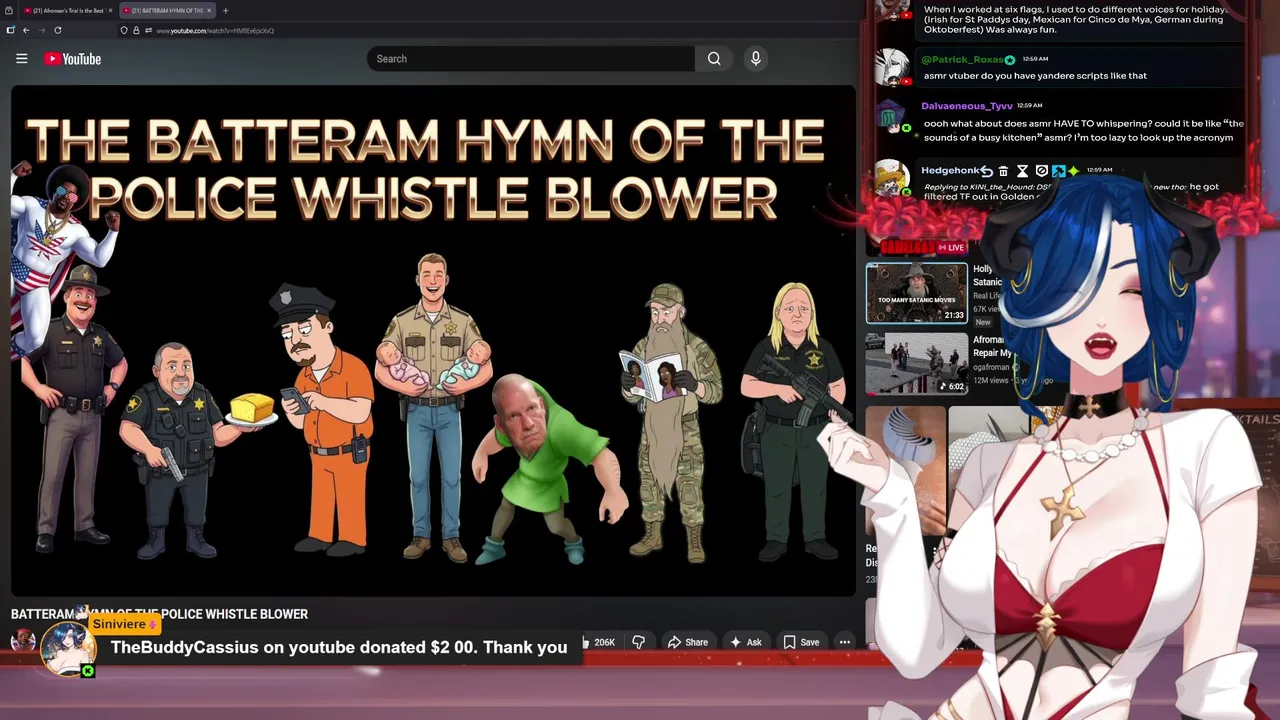Open the Afroman 'Repair My' video thumbnail
The width and height of the screenshot is (1280, 720).
tap(916, 364)
